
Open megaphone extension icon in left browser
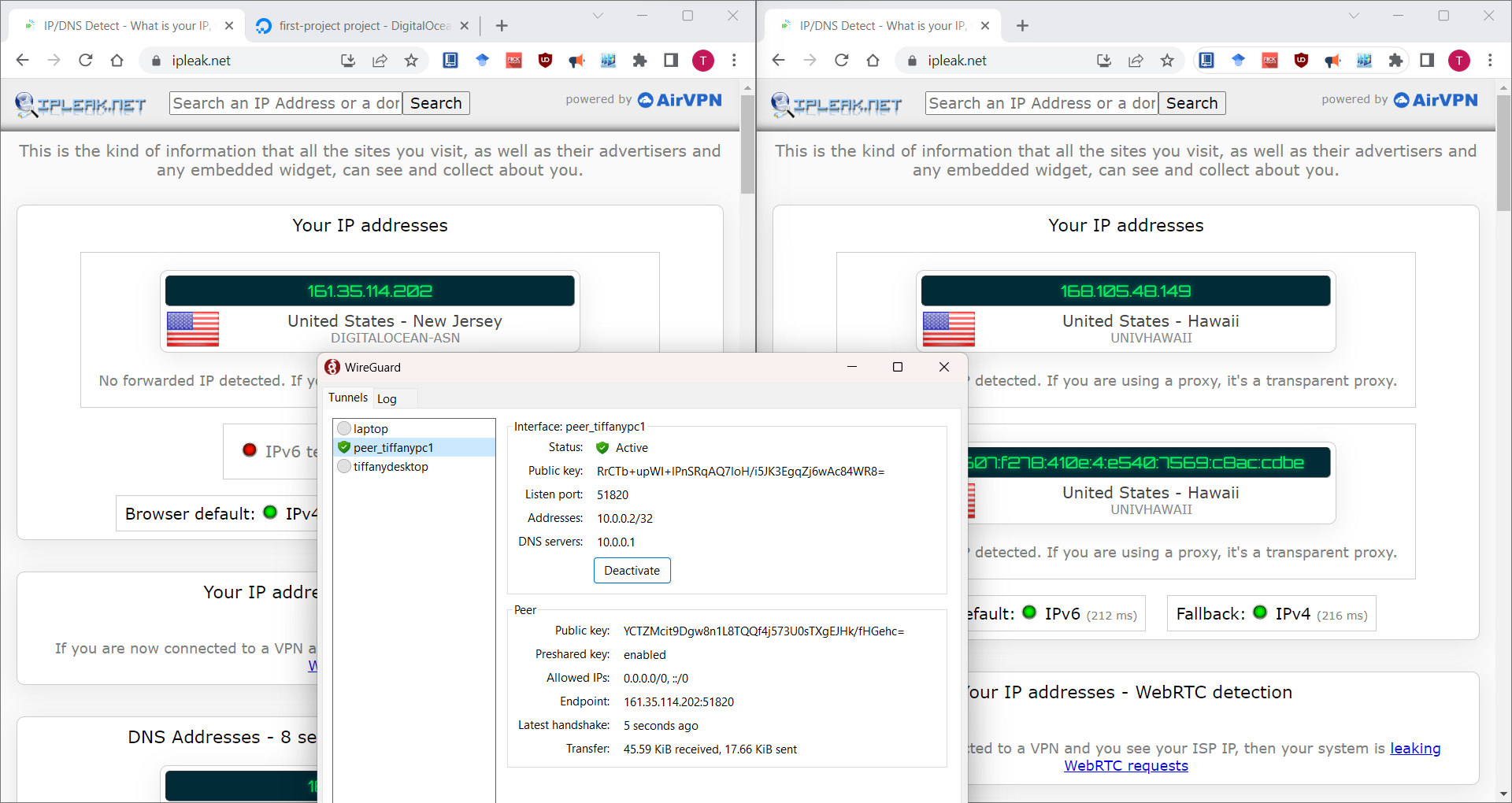coord(576,61)
